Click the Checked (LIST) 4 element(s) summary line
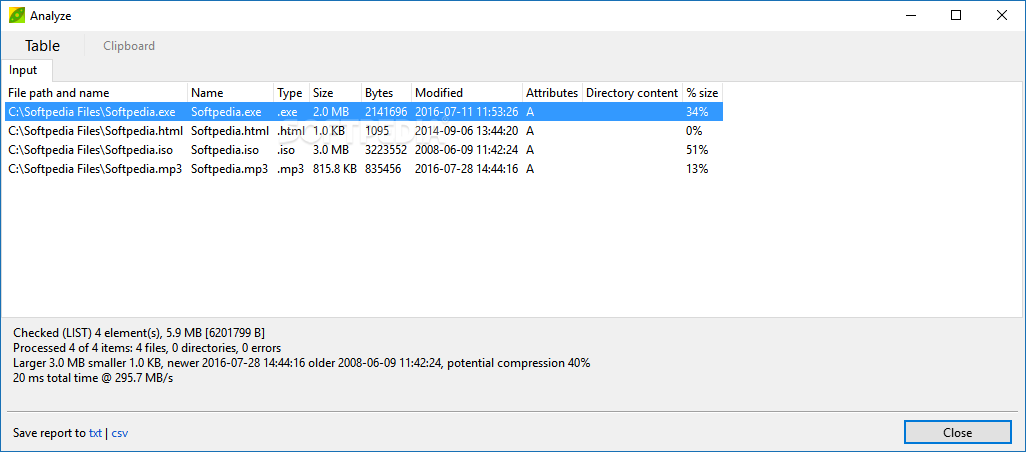 [x=139, y=333]
